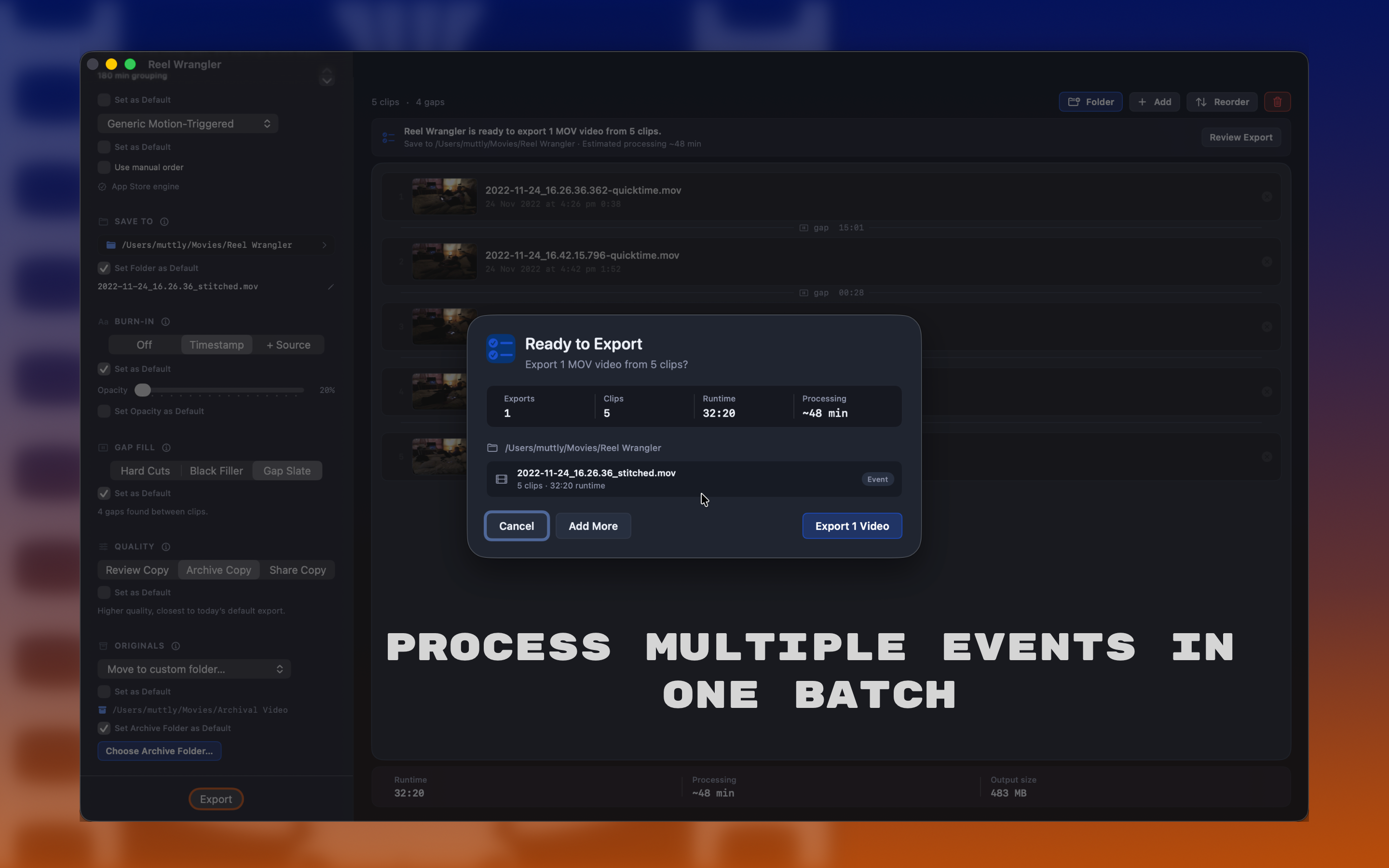
Task: Click the App Store engine icon
Action: pyautogui.click(x=102, y=187)
